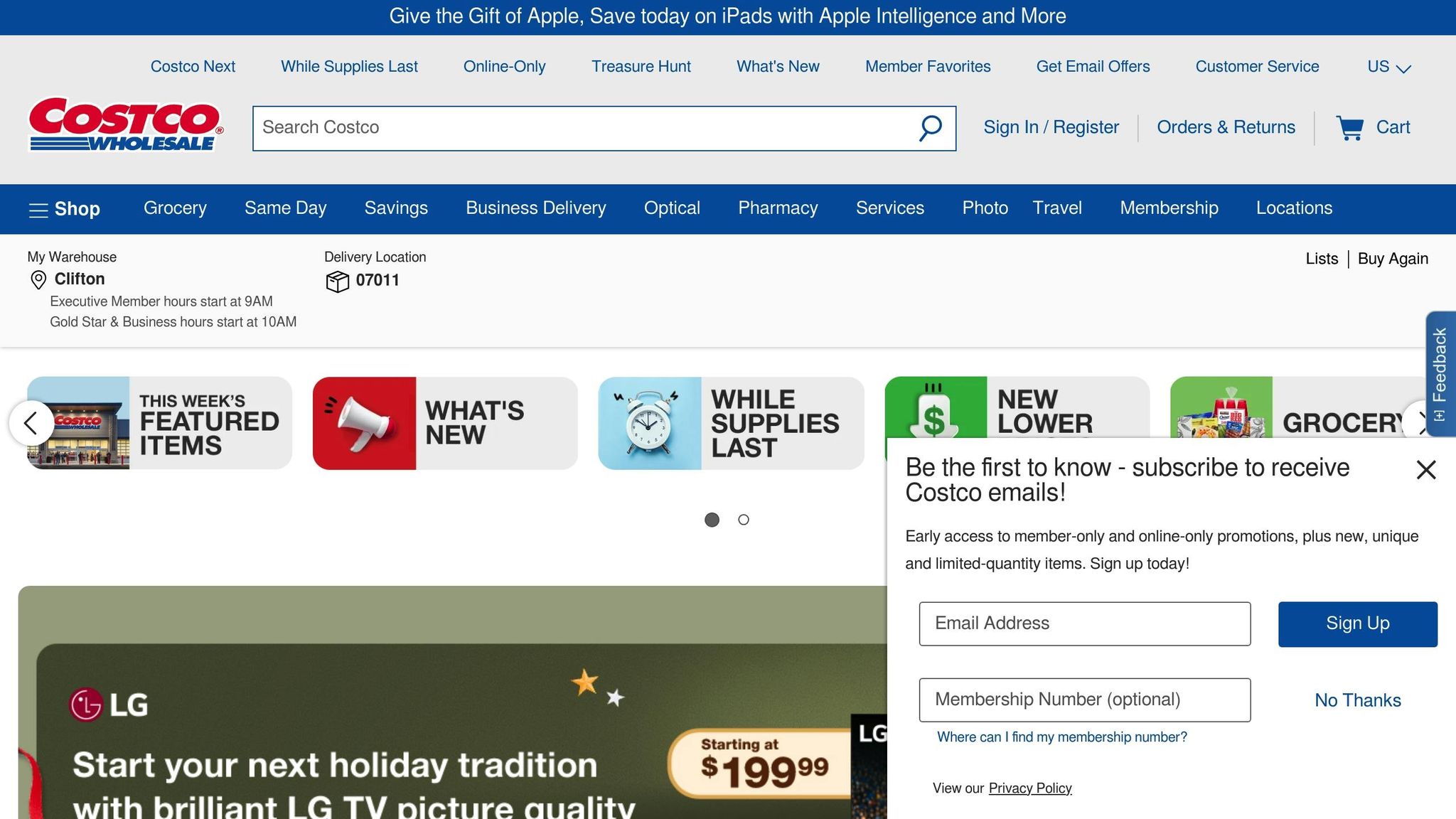Click the previous carousel arrow
This screenshot has width=1456, height=819.
(x=31, y=424)
